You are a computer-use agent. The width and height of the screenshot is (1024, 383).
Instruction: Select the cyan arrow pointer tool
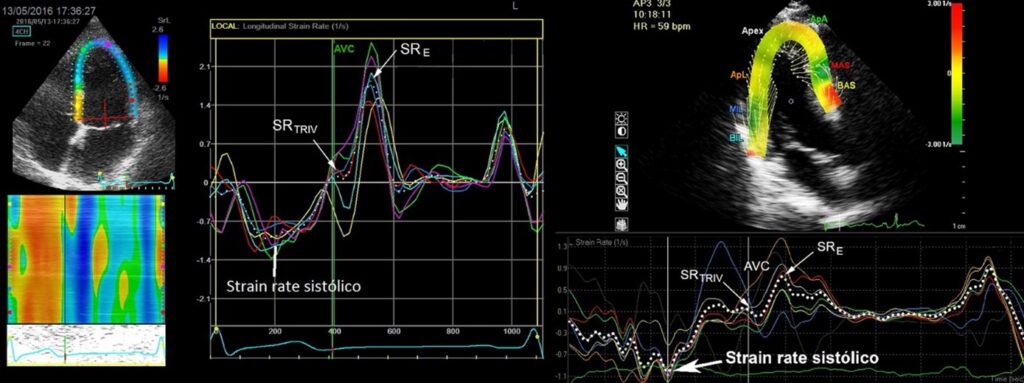(622, 152)
